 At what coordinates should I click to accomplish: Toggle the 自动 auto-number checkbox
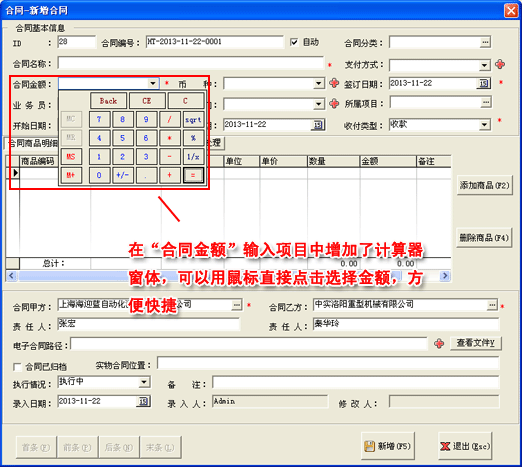[294, 42]
